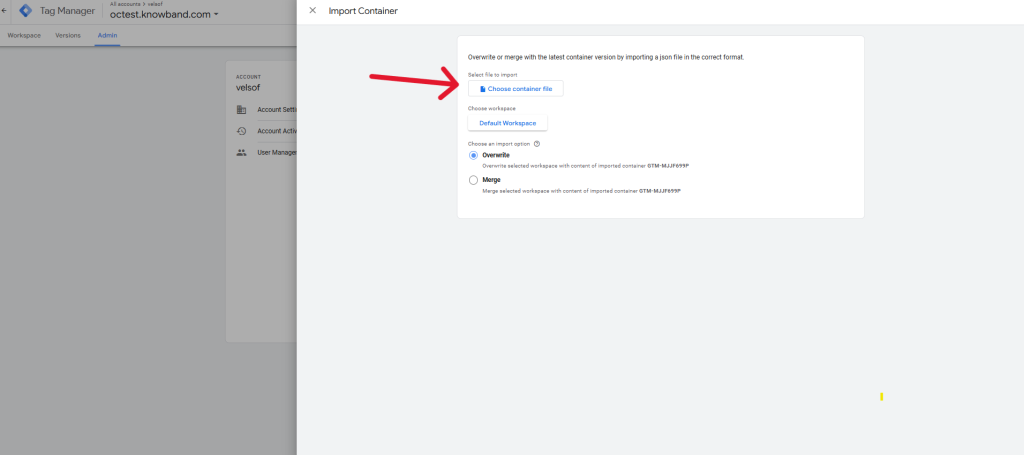Image resolution: width=1024 pixels, height=455 pixels.
Task: Click the Import Container title text
Action: (x=363, y=11)
